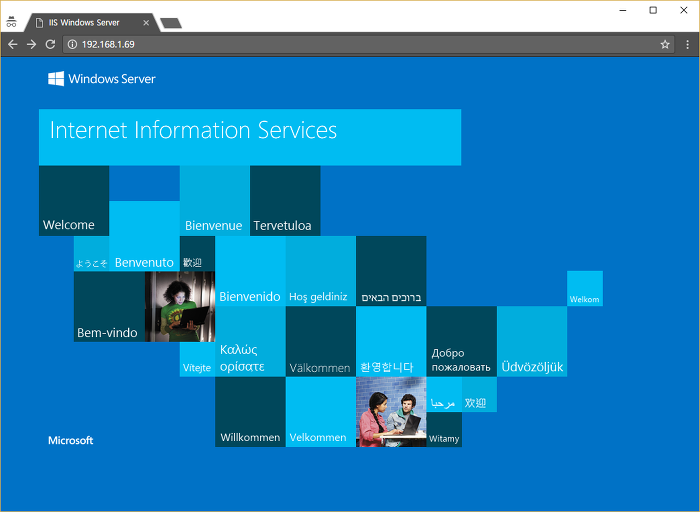The image size is (700, 512).
Task: Click the site information icon in address bar
Action: 72,44
